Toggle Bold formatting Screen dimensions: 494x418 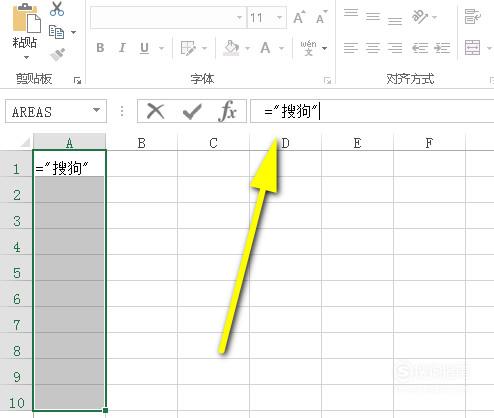click(100, 48)
